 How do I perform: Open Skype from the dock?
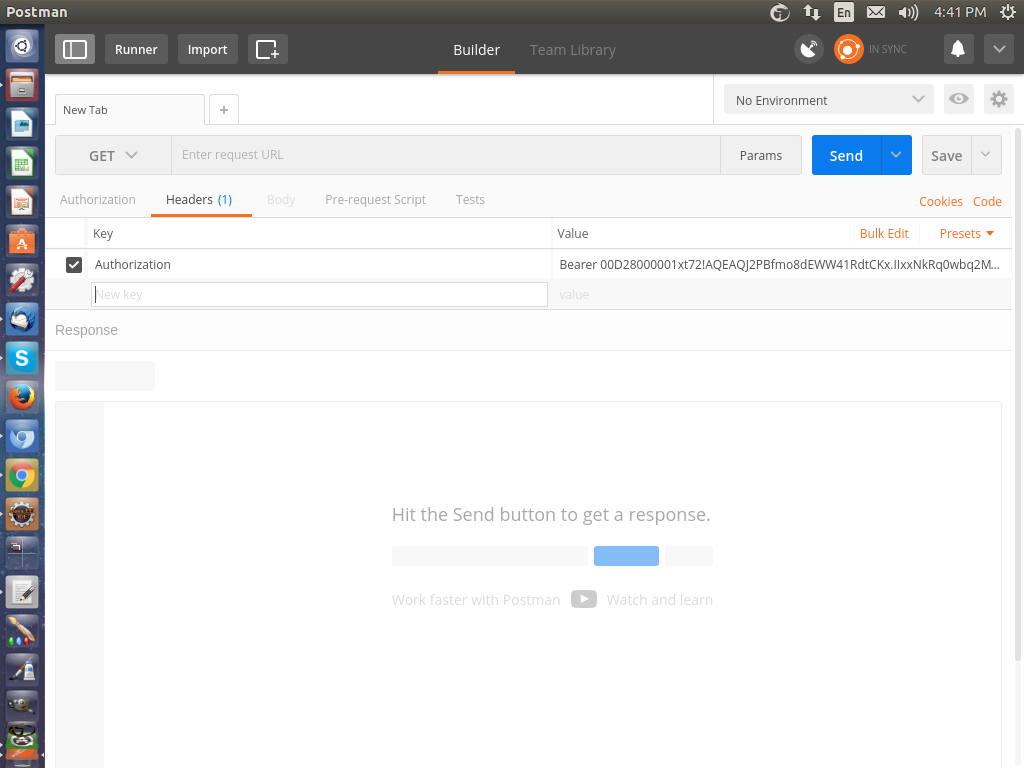22,359
